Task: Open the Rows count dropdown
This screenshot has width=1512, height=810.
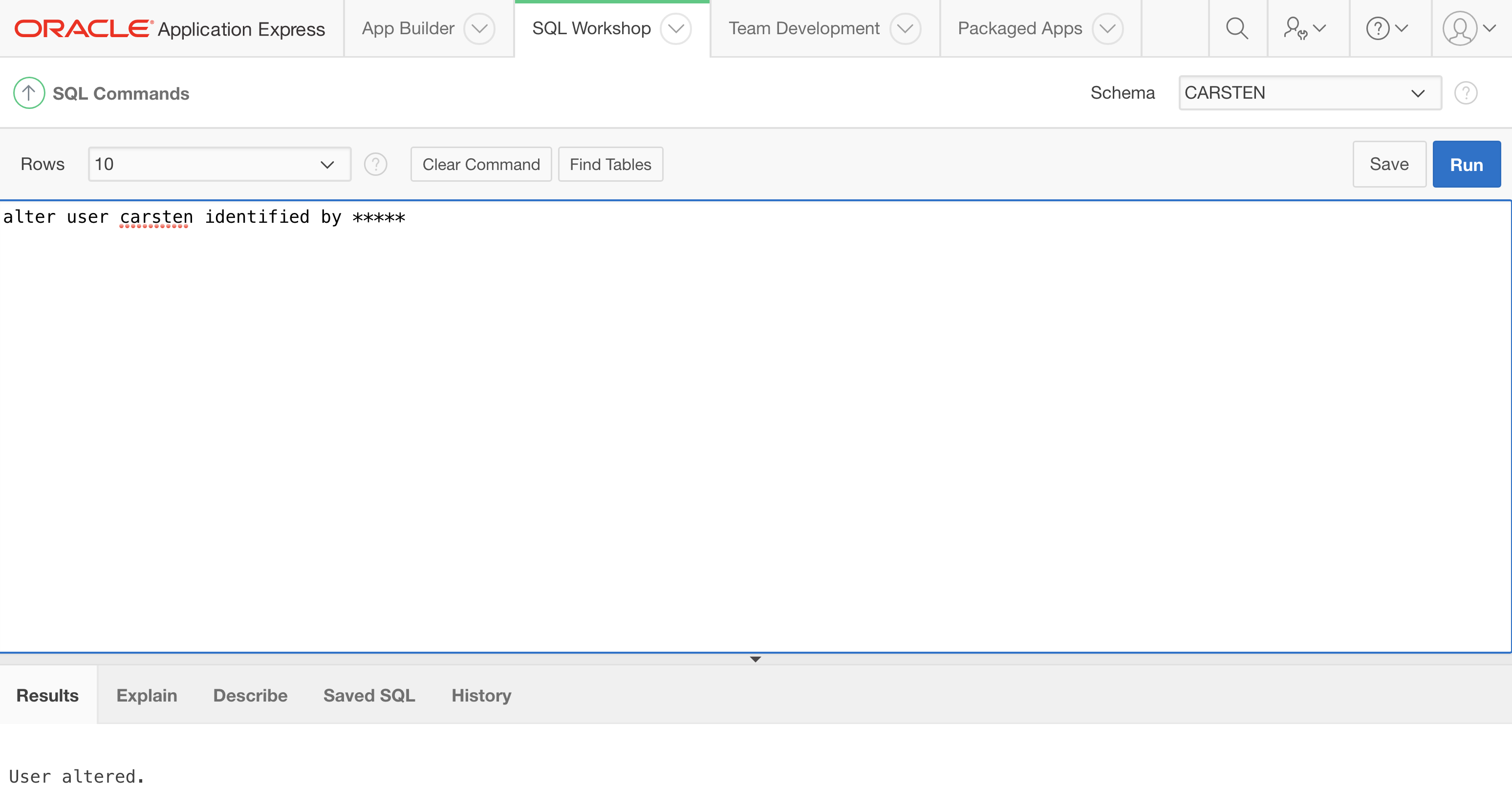Action: pyautogui.click(x=219, y=164)
